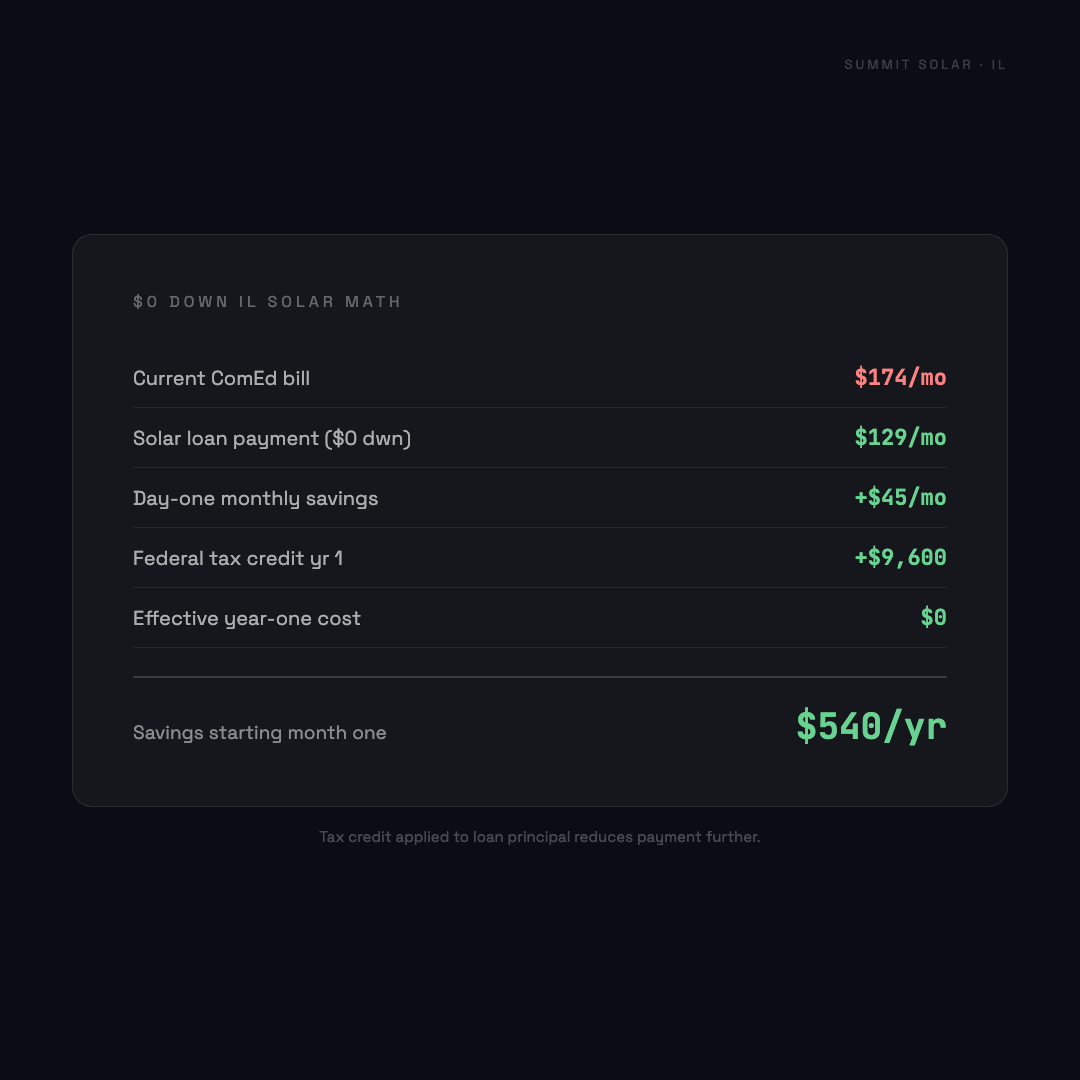Click the $0 Down IL Solar Math heading
Viewport: 1080px width, 1080px height.
[x=267, y=302]
